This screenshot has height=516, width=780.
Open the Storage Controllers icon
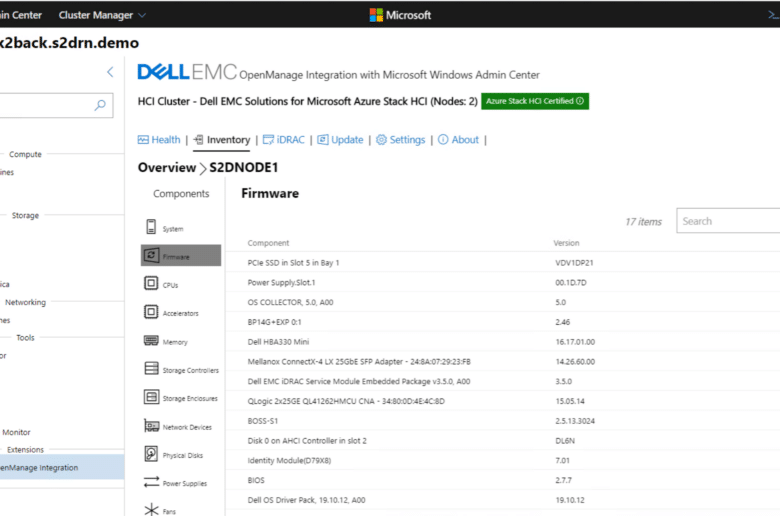[x=151, y=368]
